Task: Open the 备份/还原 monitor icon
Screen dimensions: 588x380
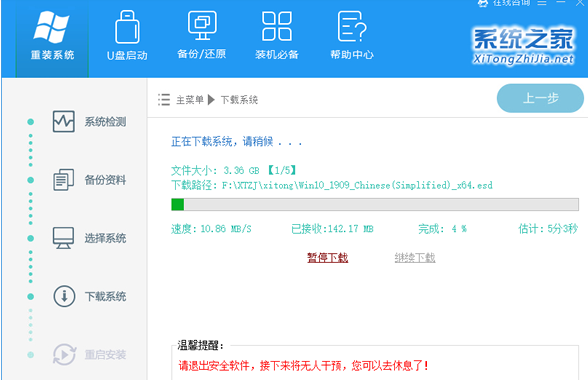Action: pos(202,25)
